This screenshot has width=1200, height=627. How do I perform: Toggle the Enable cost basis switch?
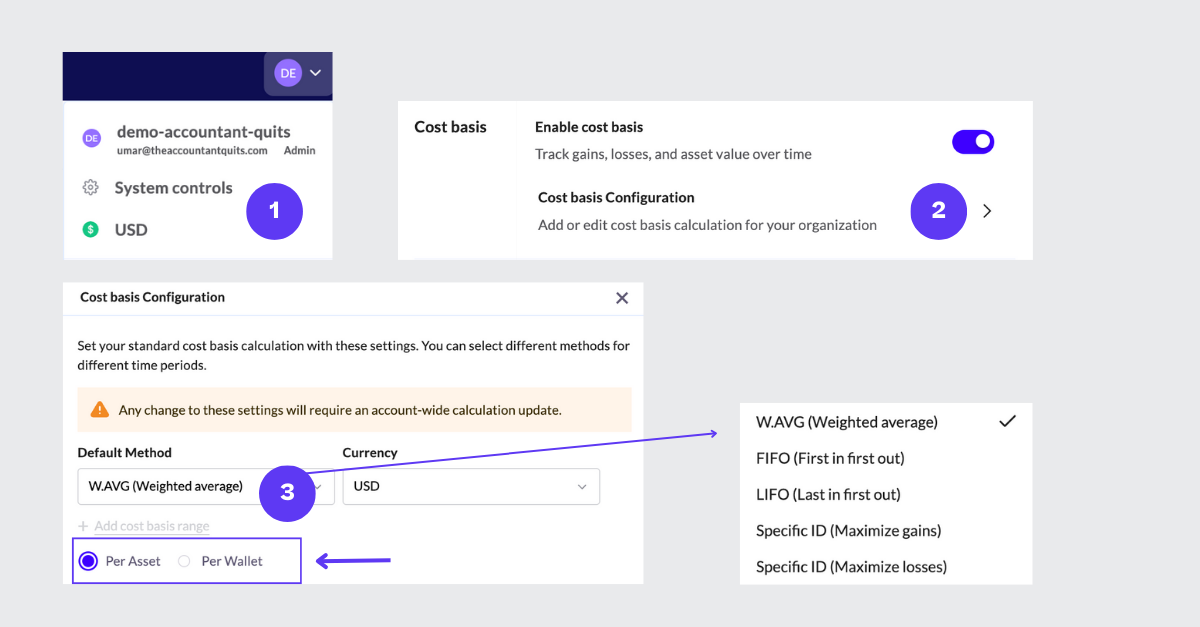pyautogui.click(x=973, y=142)
